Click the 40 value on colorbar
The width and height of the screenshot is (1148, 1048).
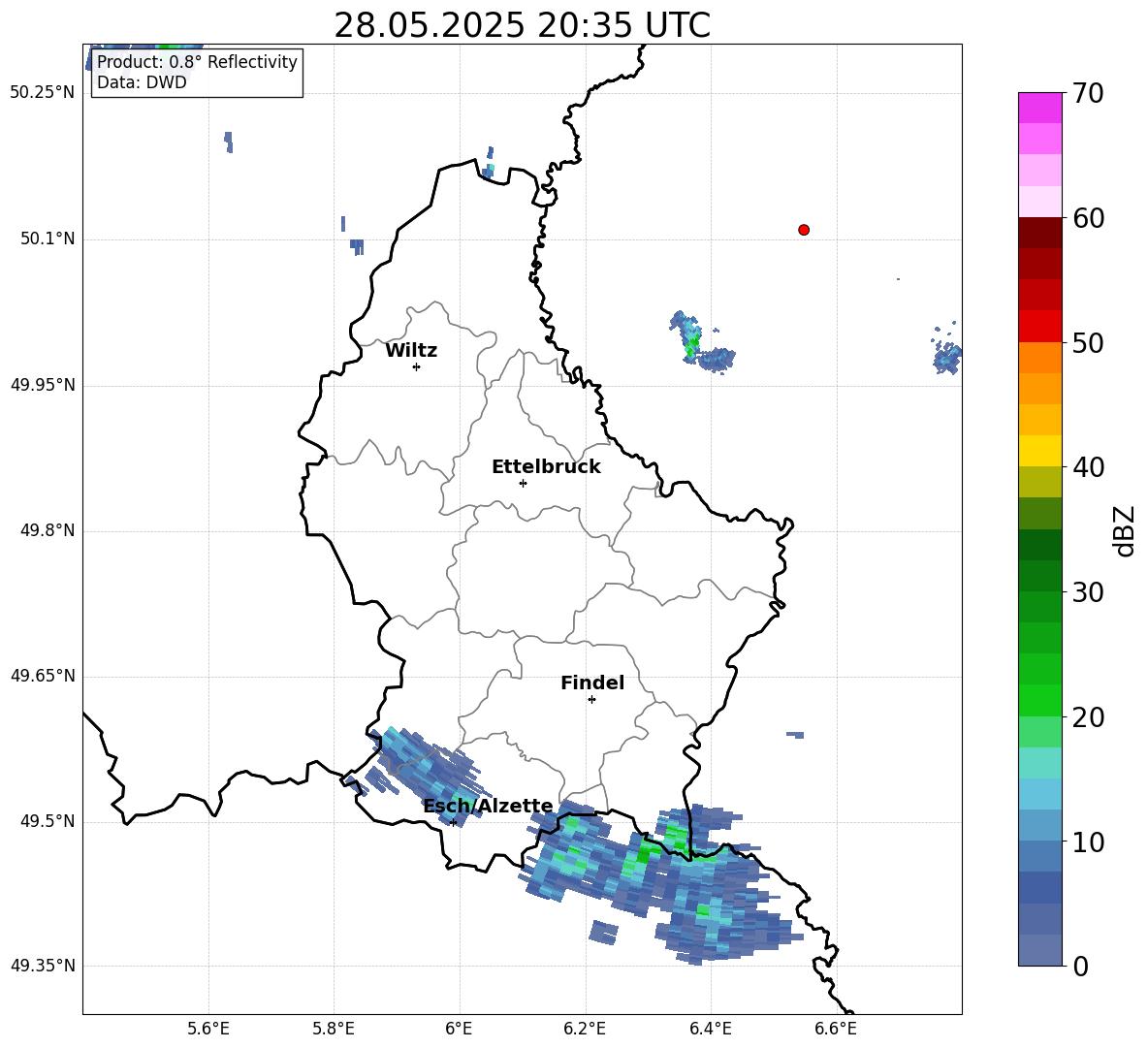[x=1088, y=467]
